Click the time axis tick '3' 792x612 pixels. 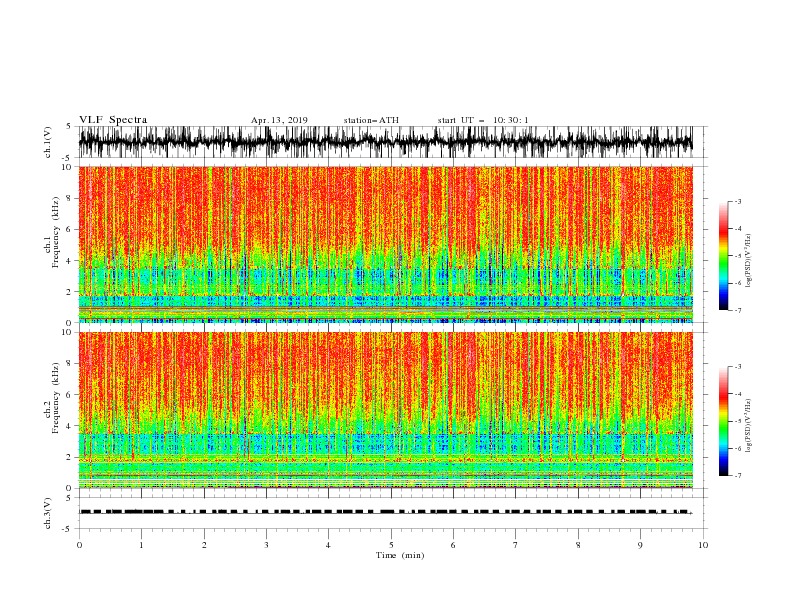(x=266, y=545)
